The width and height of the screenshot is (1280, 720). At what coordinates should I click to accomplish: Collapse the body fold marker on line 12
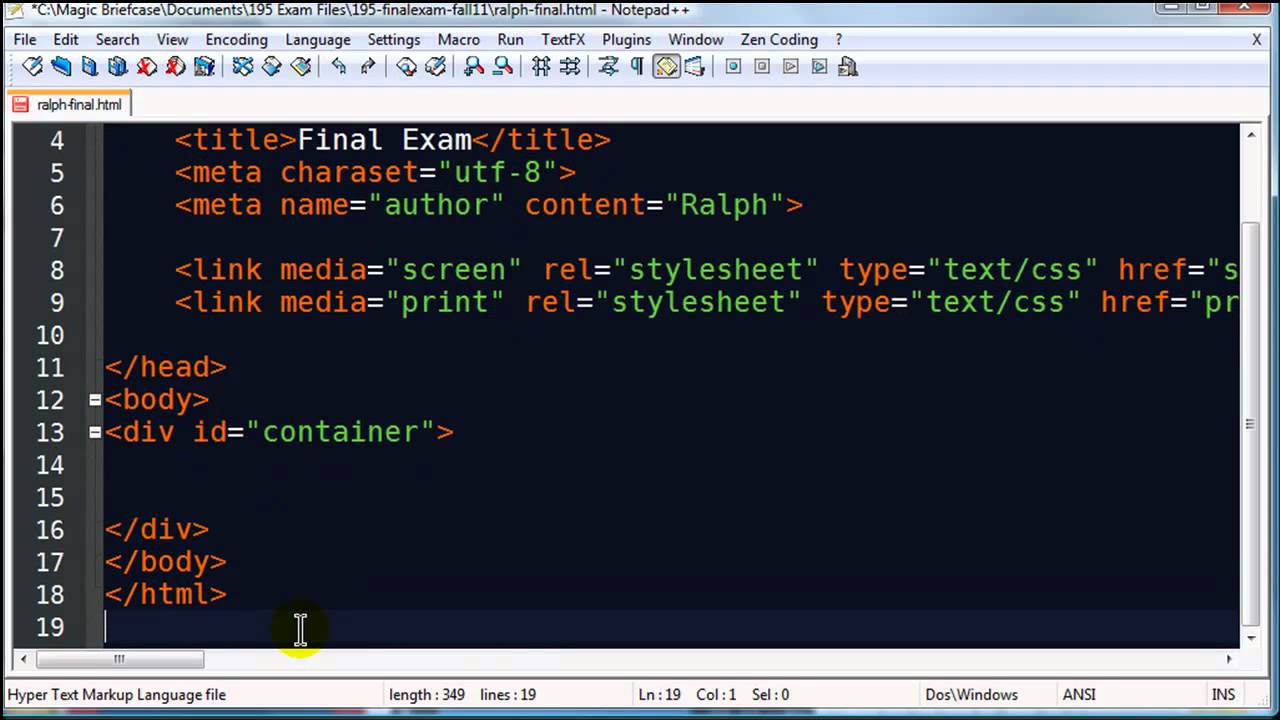(x=95, y=400)
